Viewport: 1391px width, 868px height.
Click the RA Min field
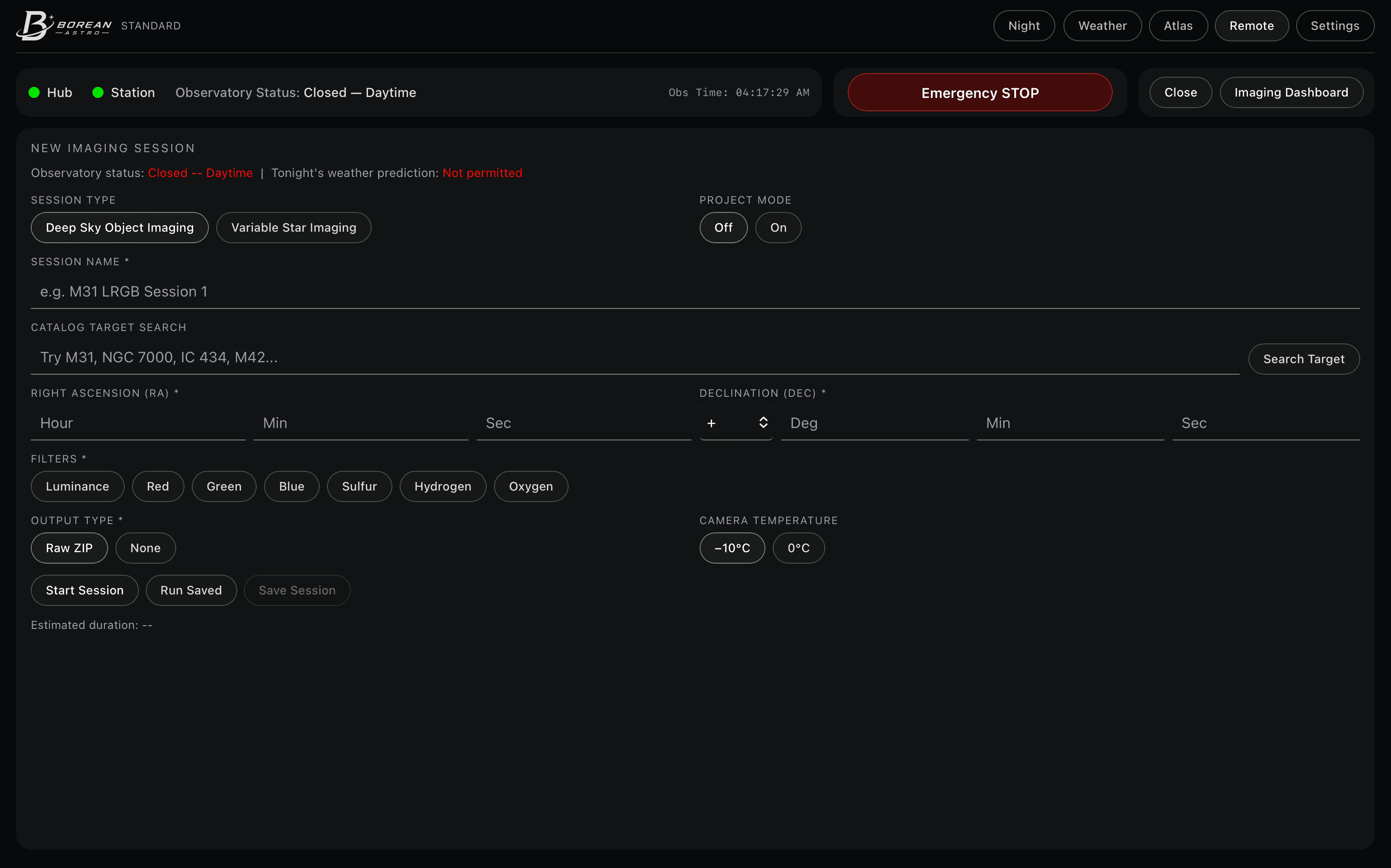pos(361,423)
